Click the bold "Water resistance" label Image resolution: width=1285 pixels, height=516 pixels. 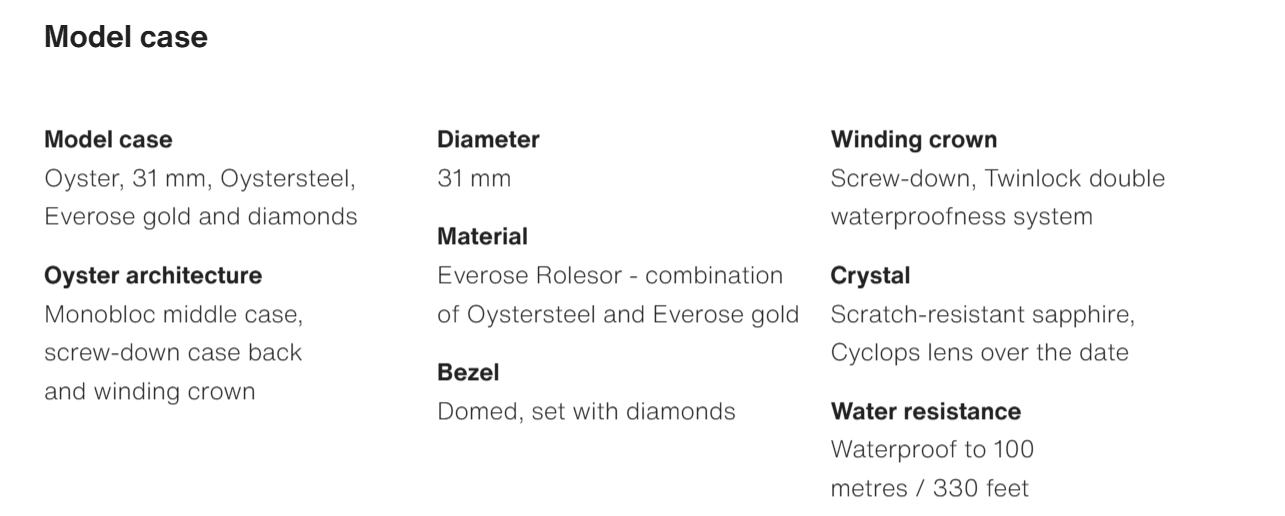[x=925, y=411]
